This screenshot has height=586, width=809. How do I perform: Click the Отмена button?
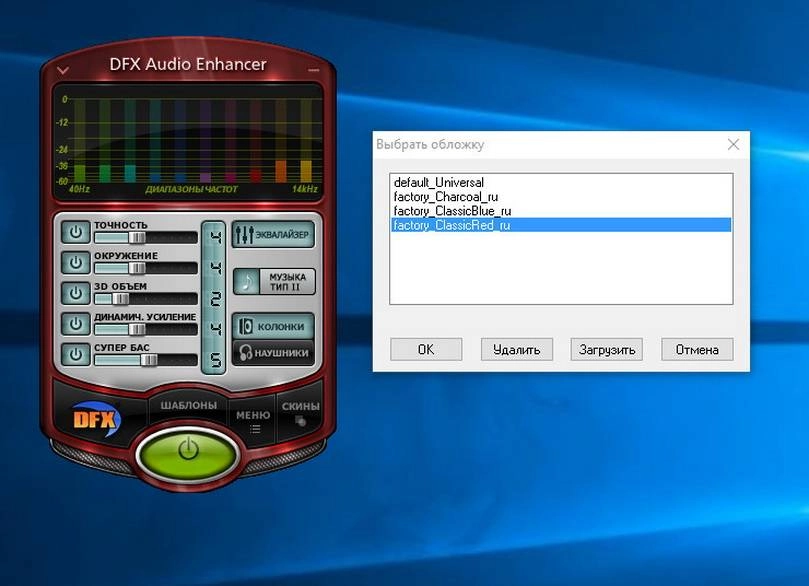(697, 350)
